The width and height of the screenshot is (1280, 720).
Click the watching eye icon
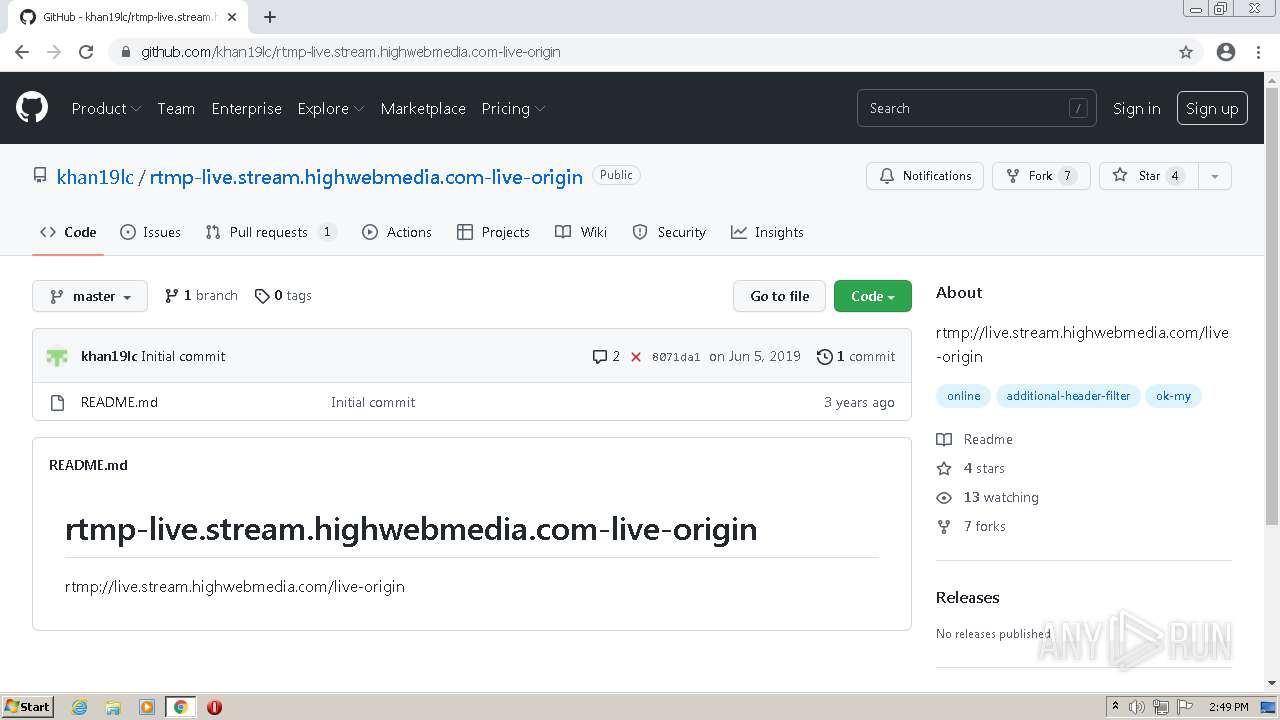(944, 497)
